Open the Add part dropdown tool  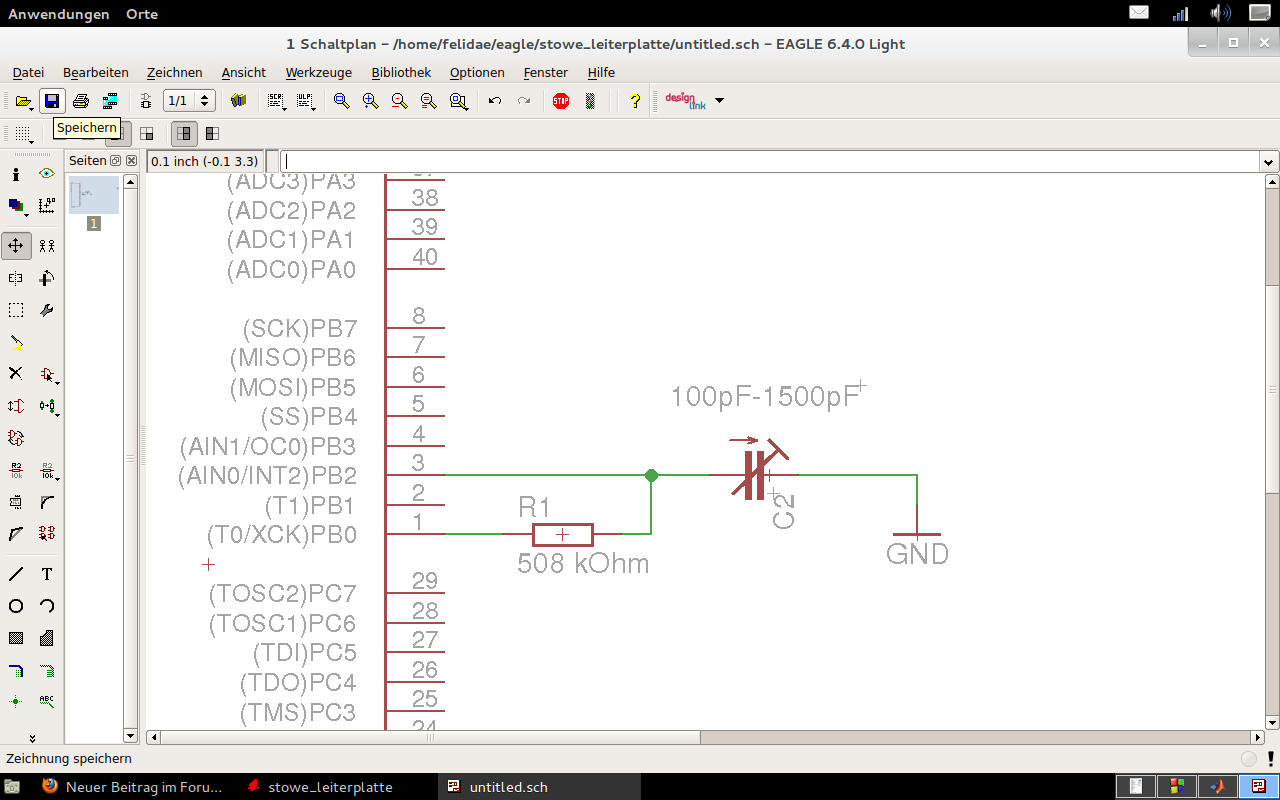click(47, 374)
